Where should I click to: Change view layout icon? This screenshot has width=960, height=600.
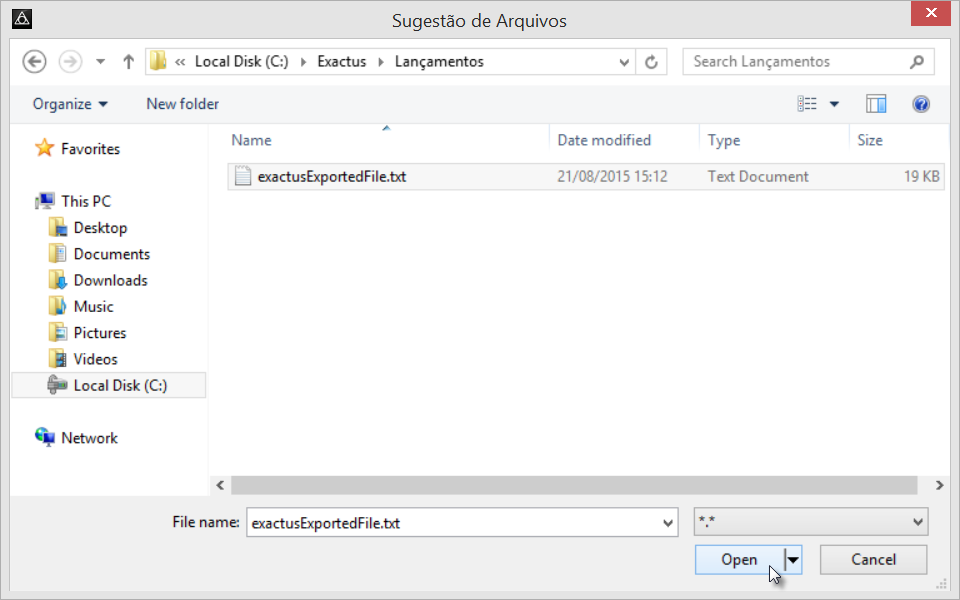(x=808, y=104)
